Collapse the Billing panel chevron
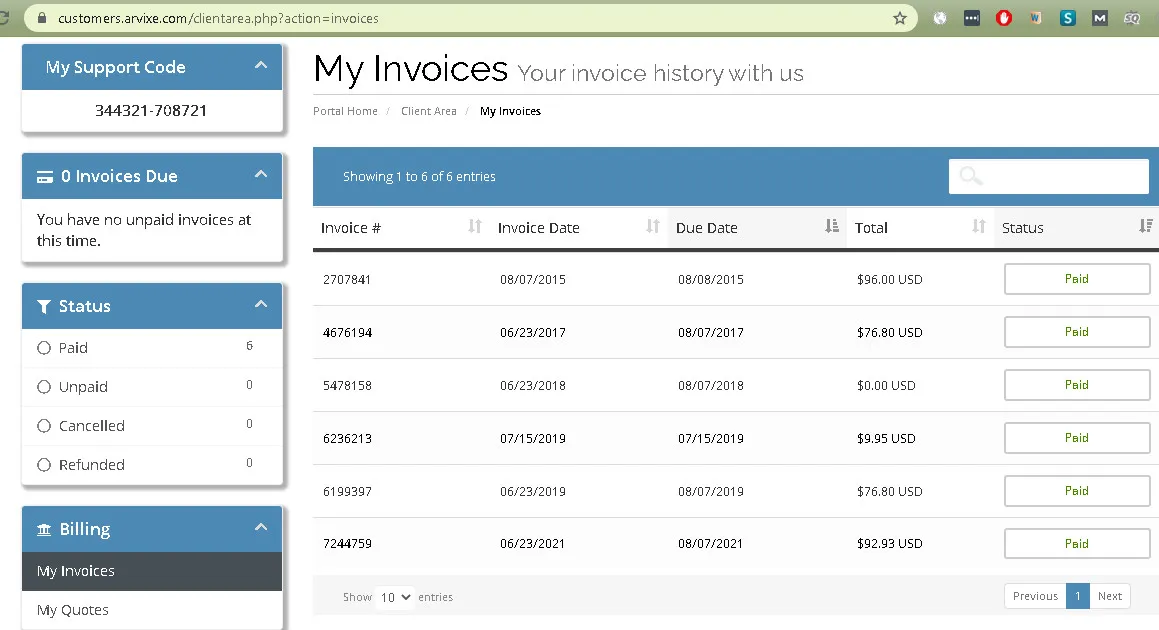 pyautogui.click(x=261, y=528)
